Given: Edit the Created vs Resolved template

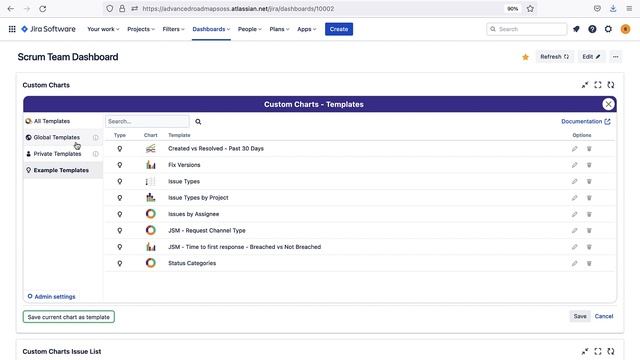Looking at the screenshot, I should (574, 149).
